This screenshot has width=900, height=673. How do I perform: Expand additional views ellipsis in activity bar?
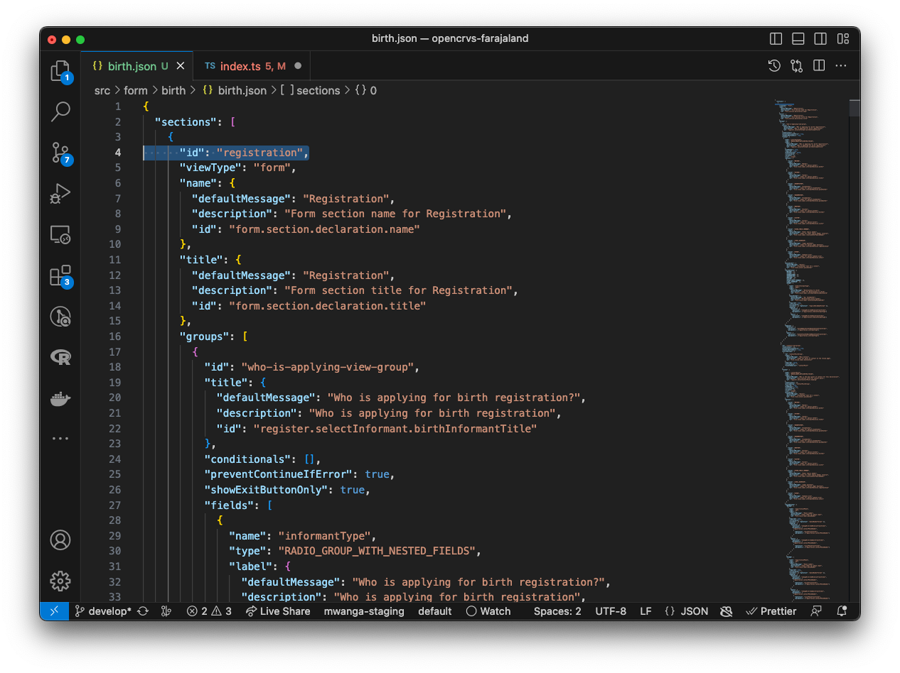[x=61, y=438]
